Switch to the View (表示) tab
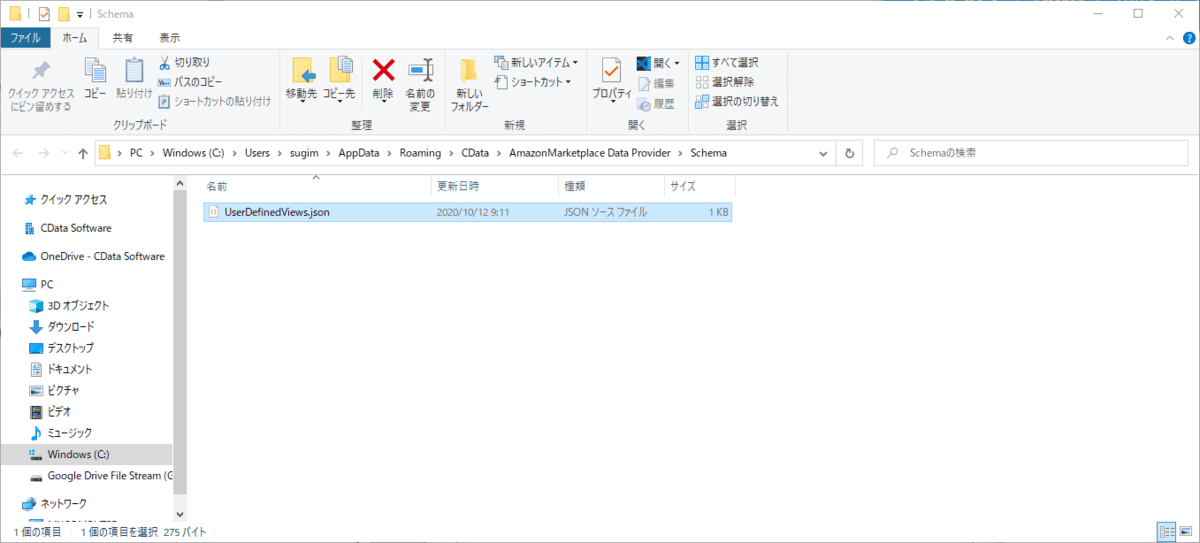 coord(170,37)
